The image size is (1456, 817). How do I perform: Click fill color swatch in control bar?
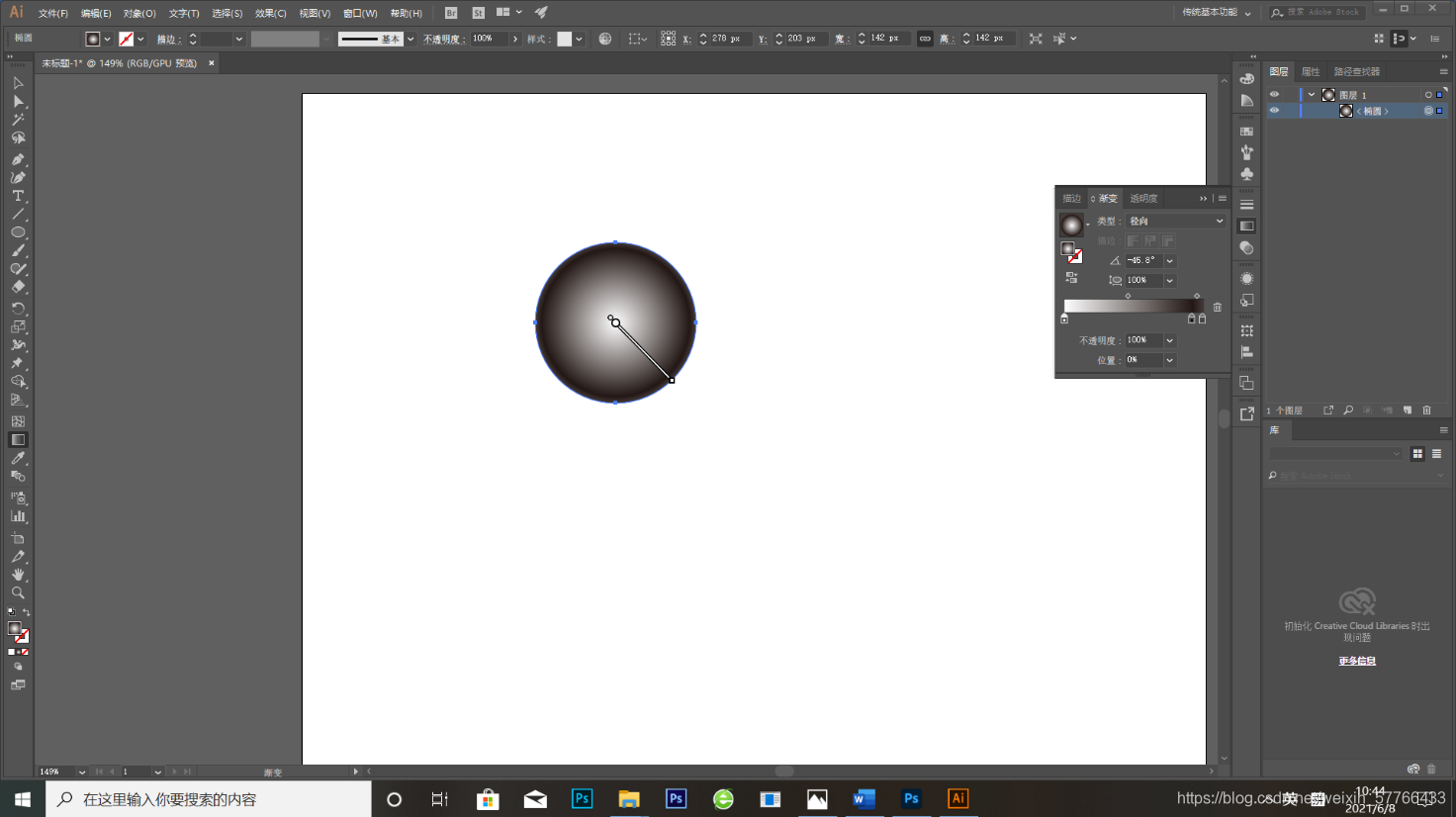(x=93, y=39)
